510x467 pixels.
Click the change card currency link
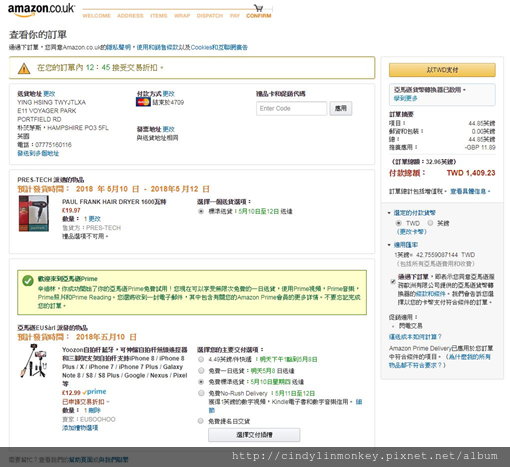pyautogui.click(x=411, y=232)
